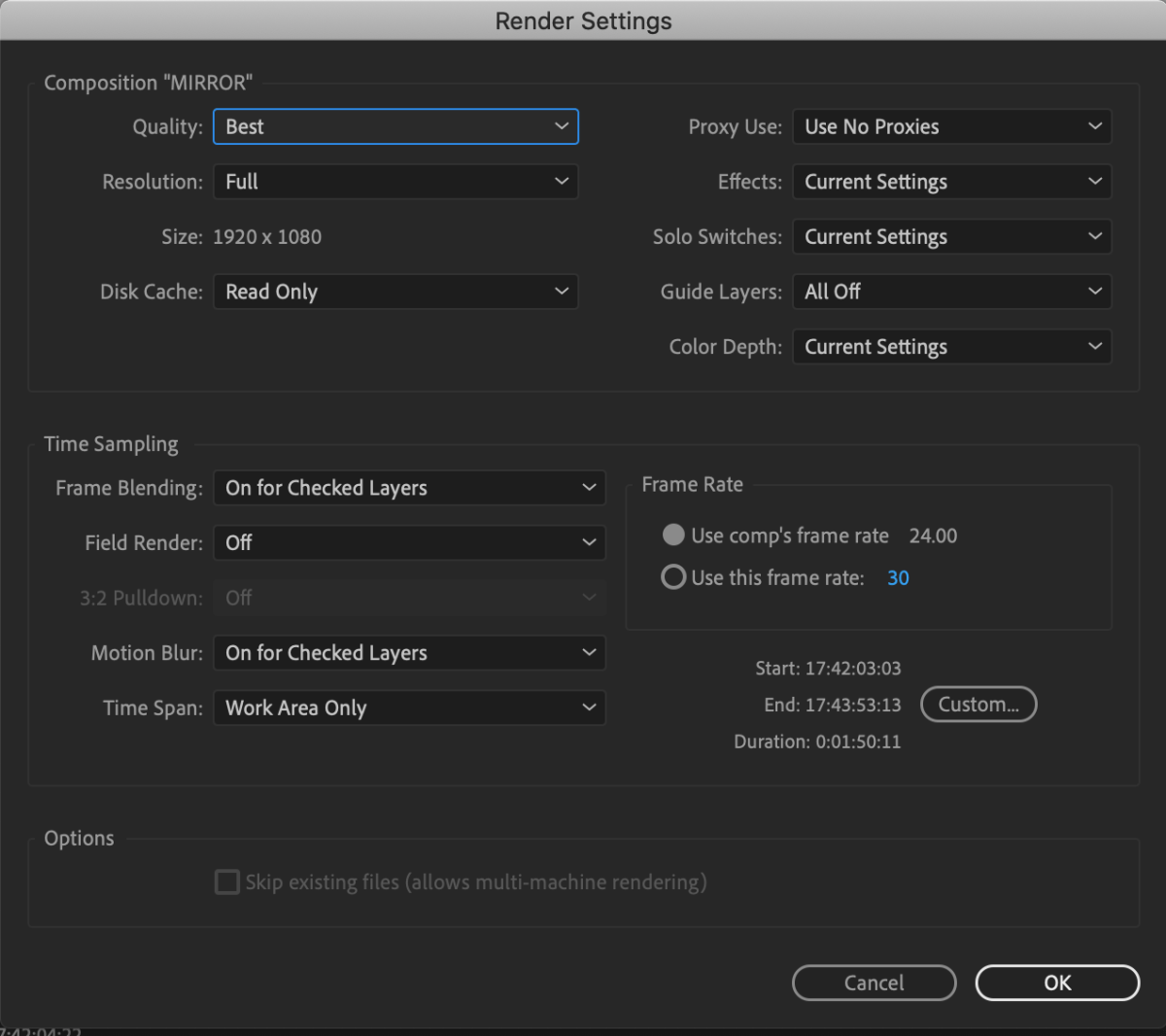The image size is (1166, 1036).
Task: Click the comp frame rate value 24.00
Action: click(933, 535)
